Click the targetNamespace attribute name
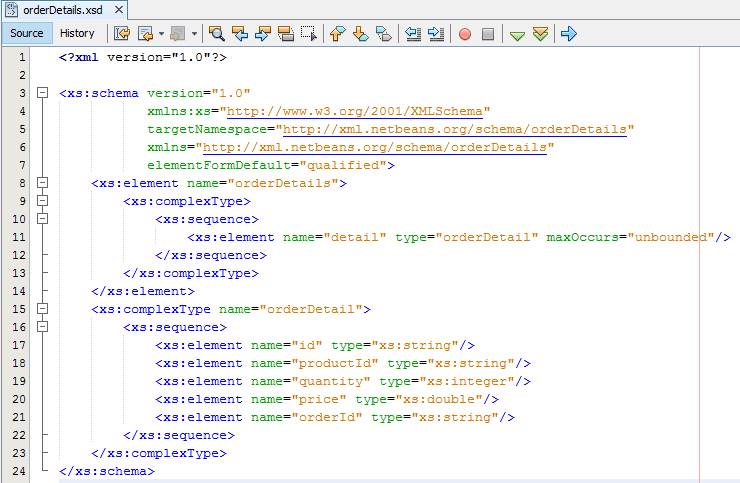This screenshot has height=483, width=740. (207, 129)
